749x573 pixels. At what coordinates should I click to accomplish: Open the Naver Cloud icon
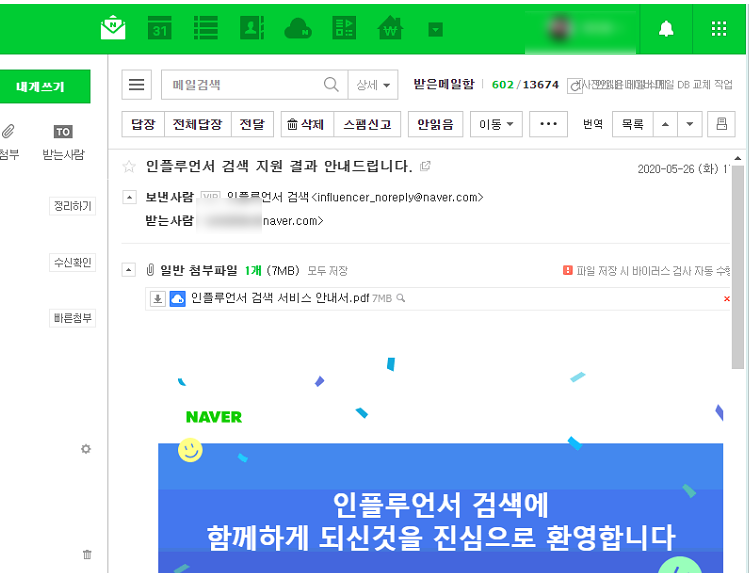tap(298, 29)
